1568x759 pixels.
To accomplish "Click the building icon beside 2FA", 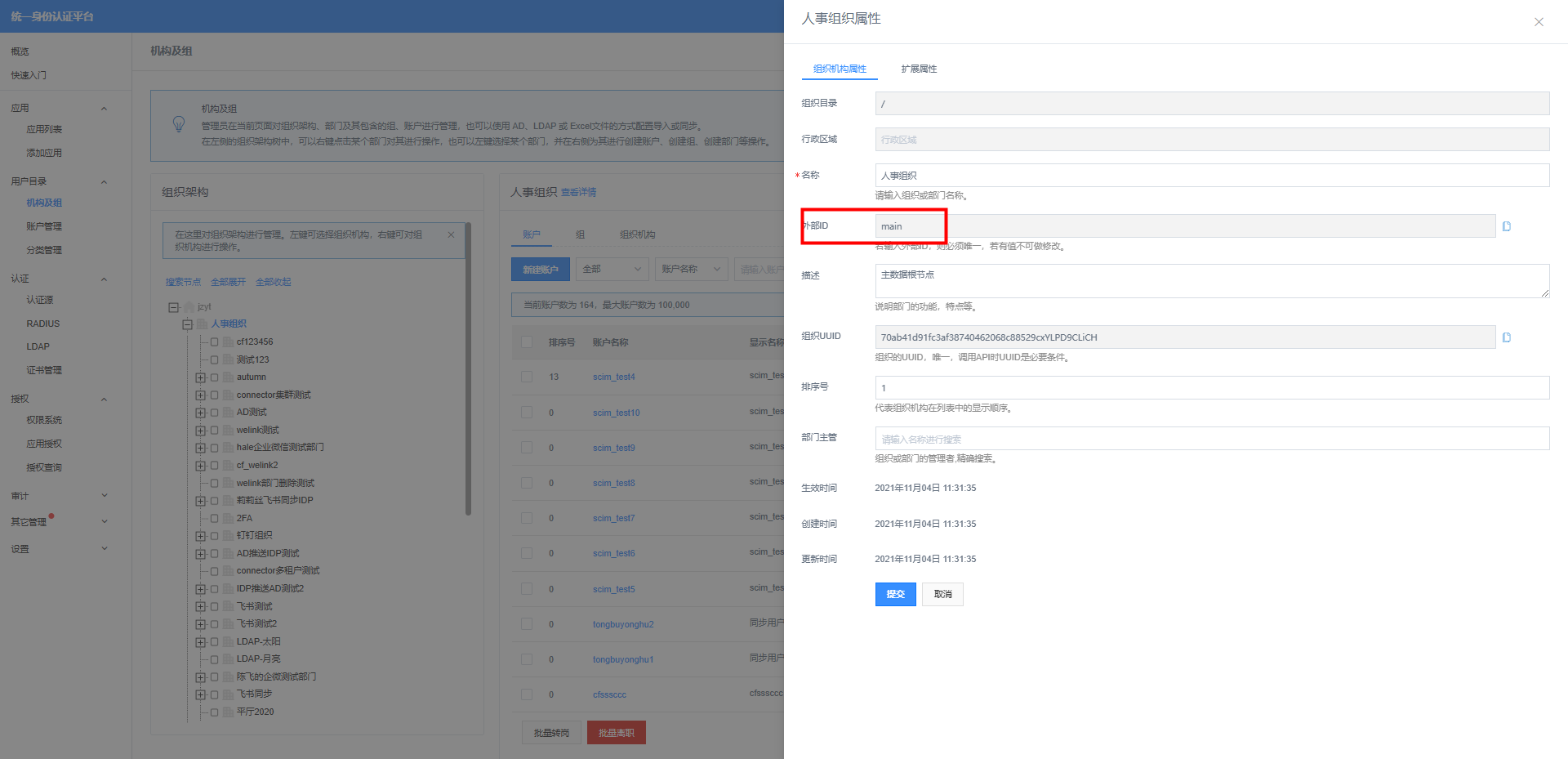I will click(228, 518).
